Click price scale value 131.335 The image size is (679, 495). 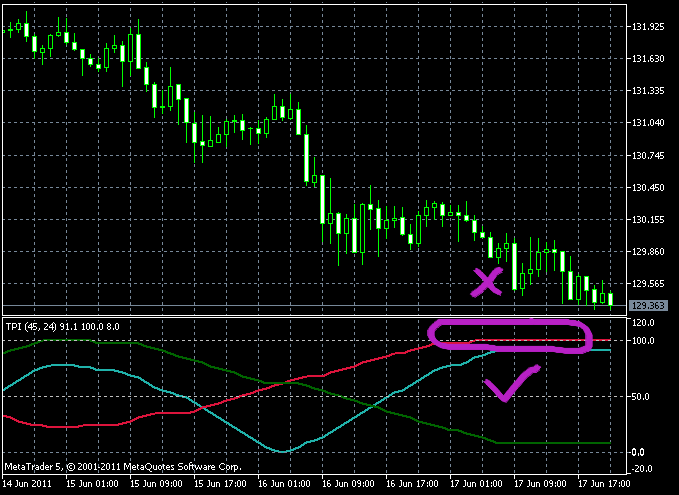tap(648, 91)
